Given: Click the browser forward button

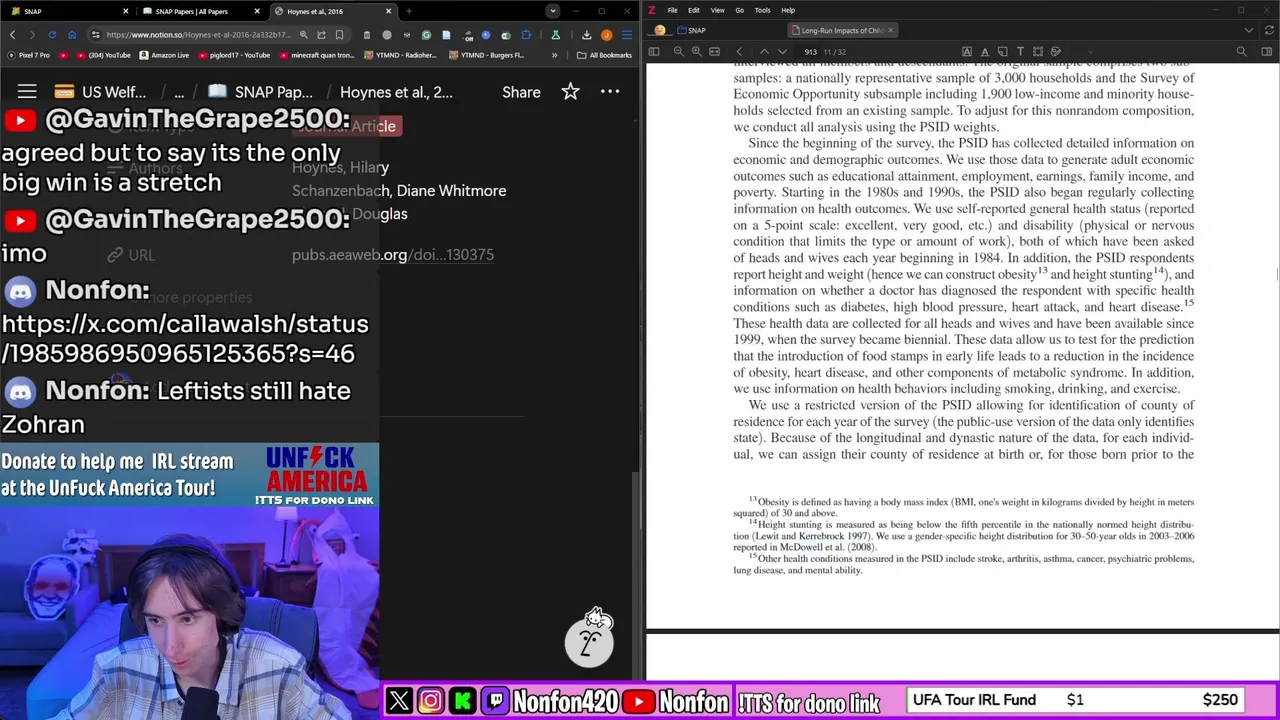Looking at the screenshot, I should click(32, 35).
